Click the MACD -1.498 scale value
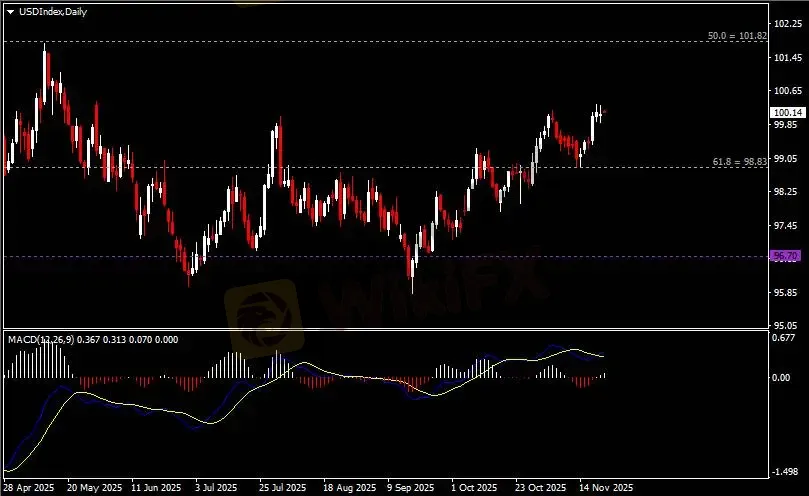The width and height of the screenshot is (809, 496). tap(786, 471)
